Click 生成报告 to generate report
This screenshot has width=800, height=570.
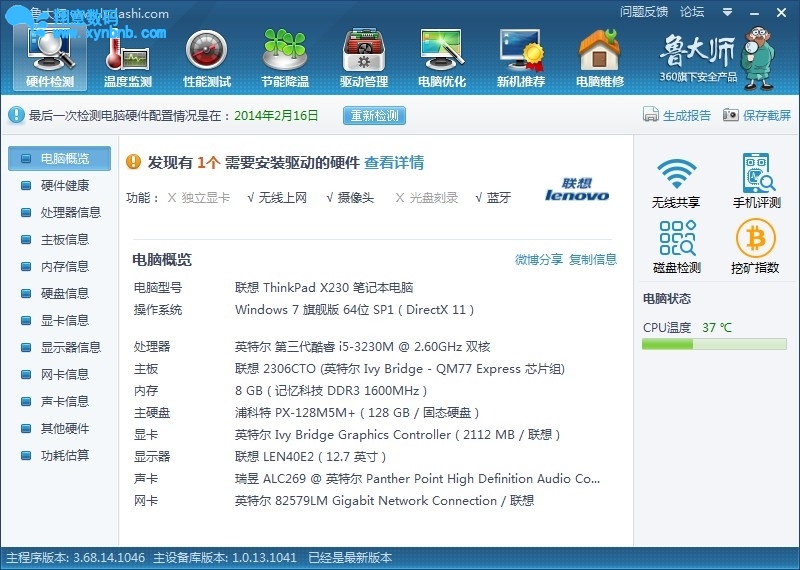677,115
